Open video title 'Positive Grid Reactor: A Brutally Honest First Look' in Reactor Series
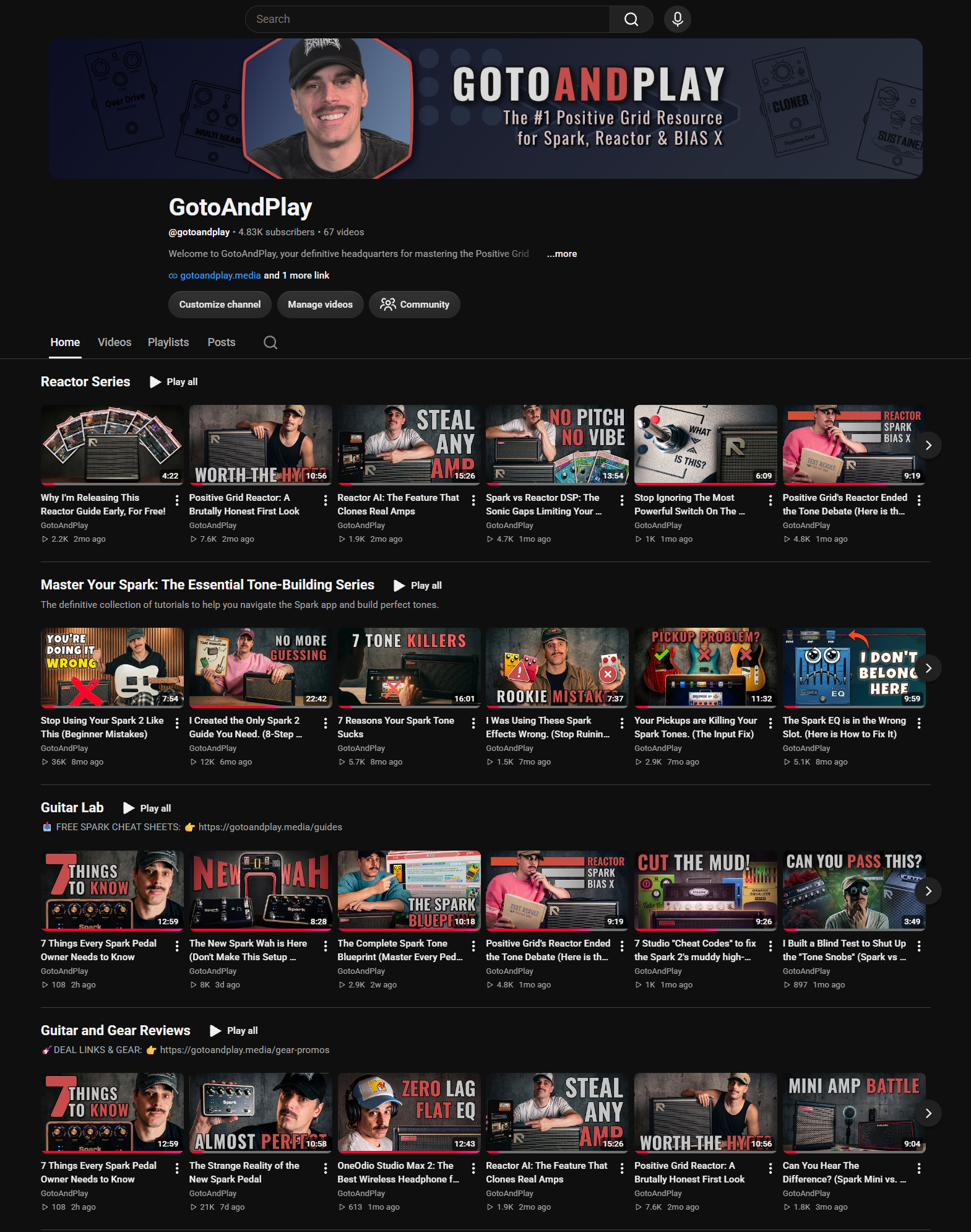Screen dimensions: 971x1232 tap(244, 505)
